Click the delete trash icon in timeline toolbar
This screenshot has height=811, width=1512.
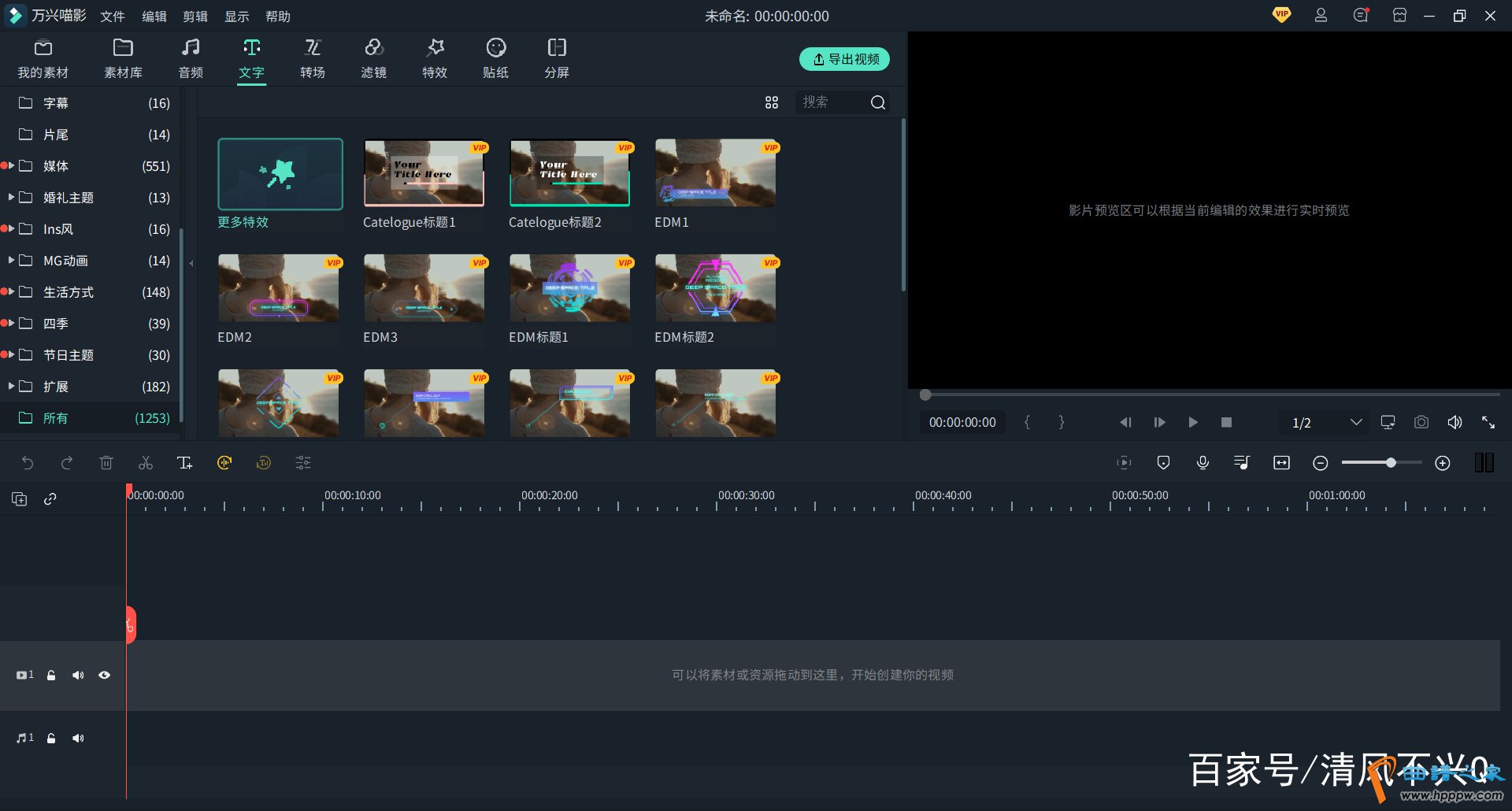tap(106, 463)
